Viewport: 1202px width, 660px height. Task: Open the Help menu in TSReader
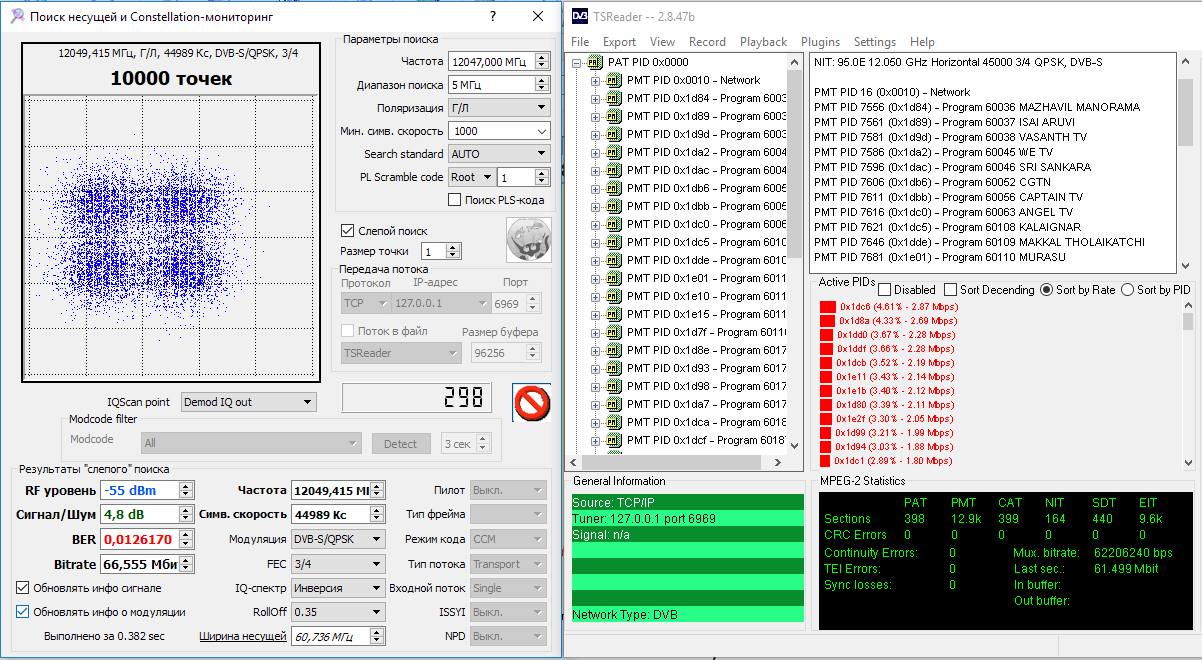click(923, 42)
